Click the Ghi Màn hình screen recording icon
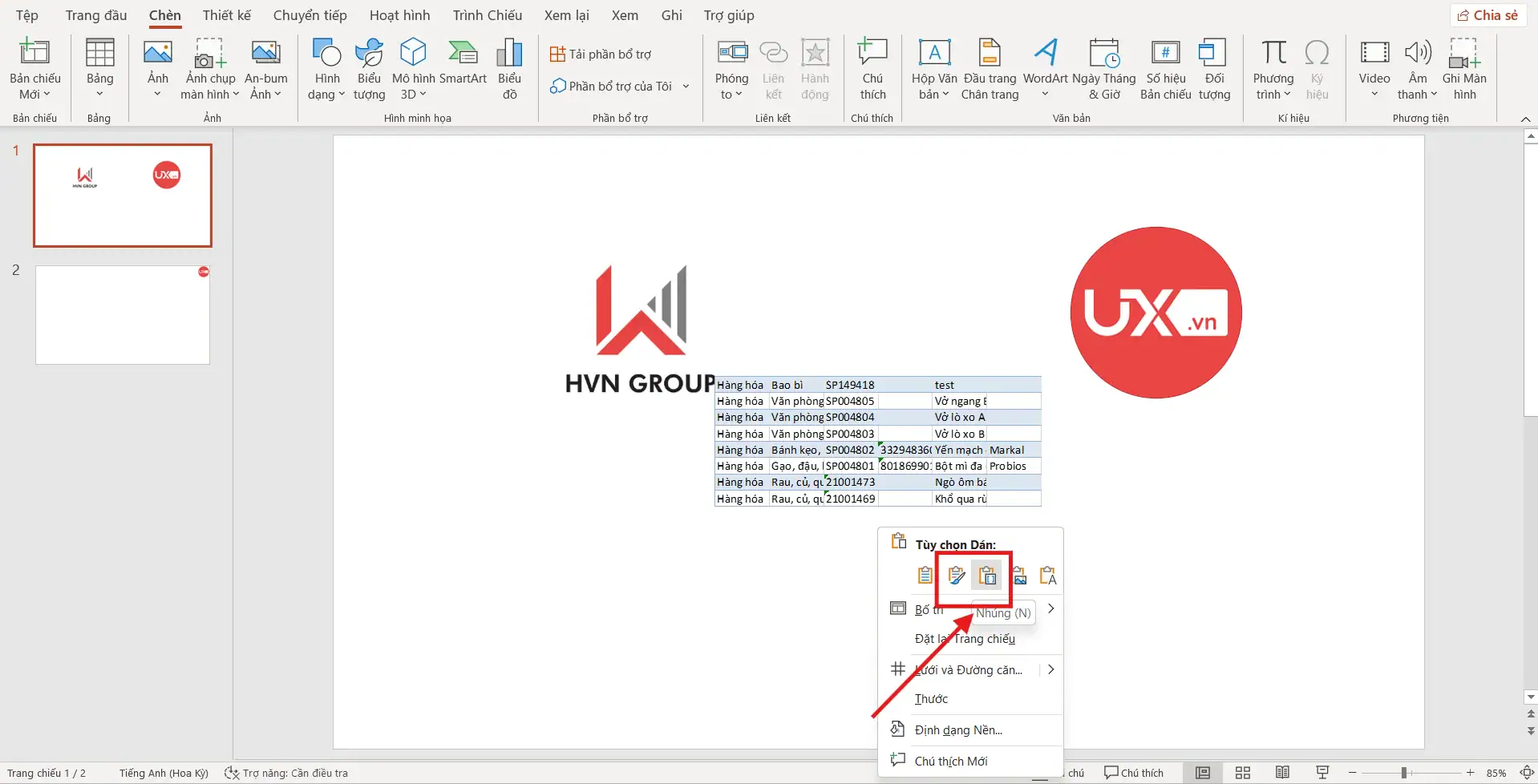 [x=1463, y=68]
